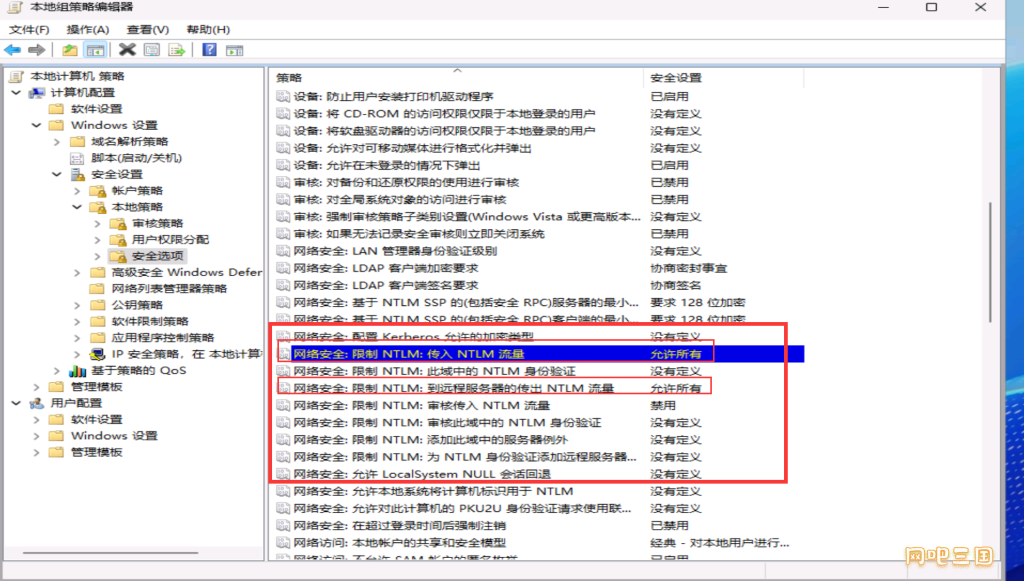The height and width of the screenshot is (581, 1024).
Task: Click the horizontal scrollbar under the console tree
Action: coord(110,554)
